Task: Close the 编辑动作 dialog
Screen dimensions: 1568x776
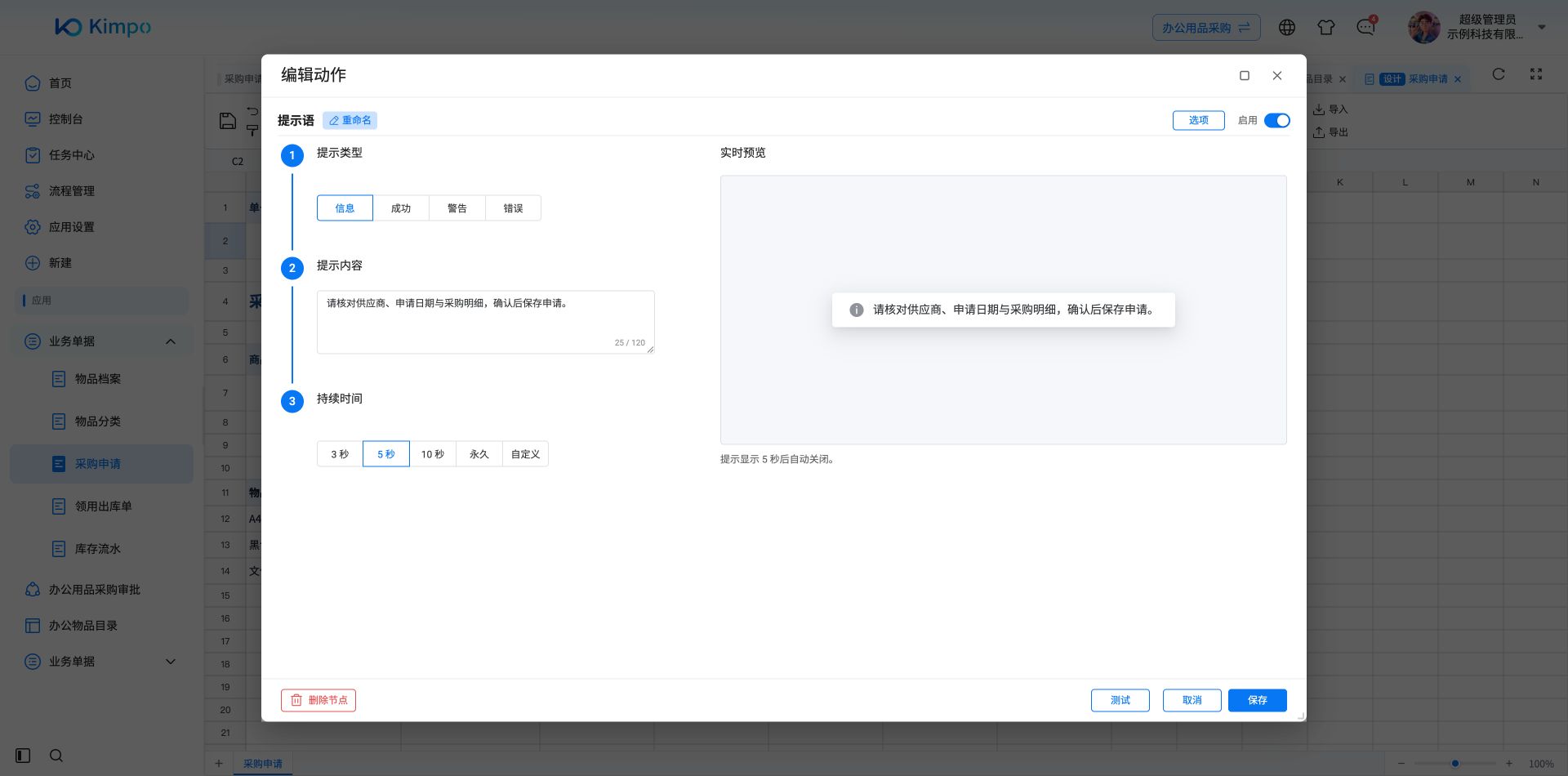Action: click(1277, 76)
